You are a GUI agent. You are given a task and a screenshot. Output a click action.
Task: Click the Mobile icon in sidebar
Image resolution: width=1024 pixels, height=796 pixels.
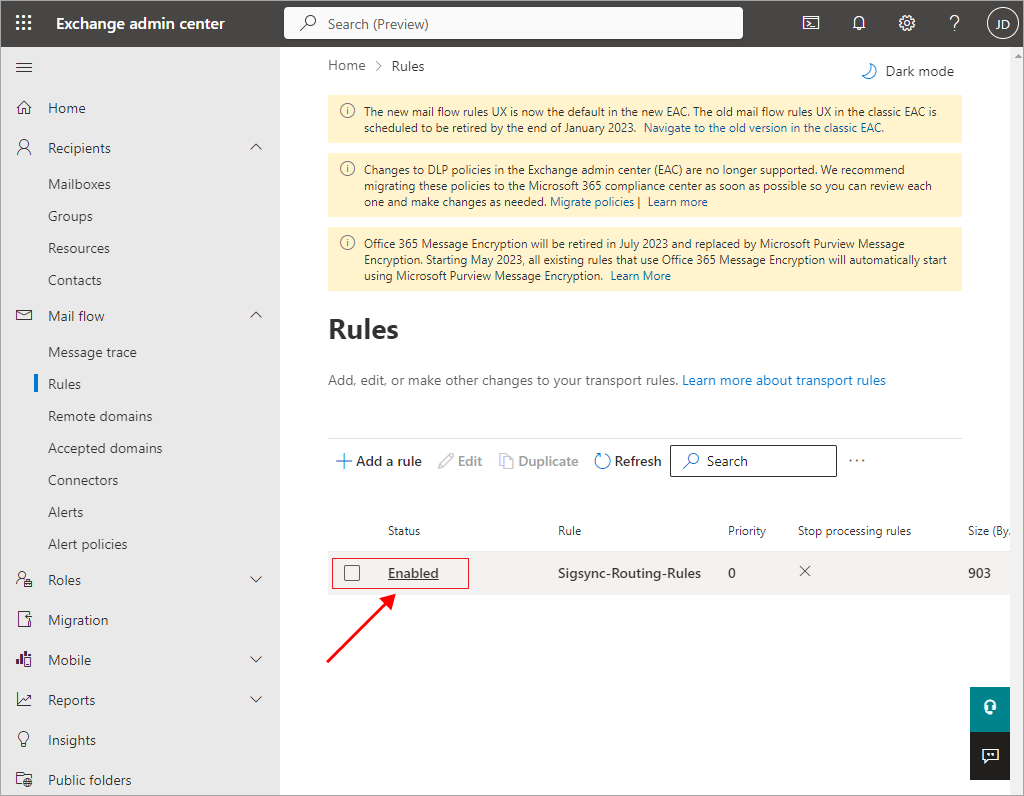24,660
